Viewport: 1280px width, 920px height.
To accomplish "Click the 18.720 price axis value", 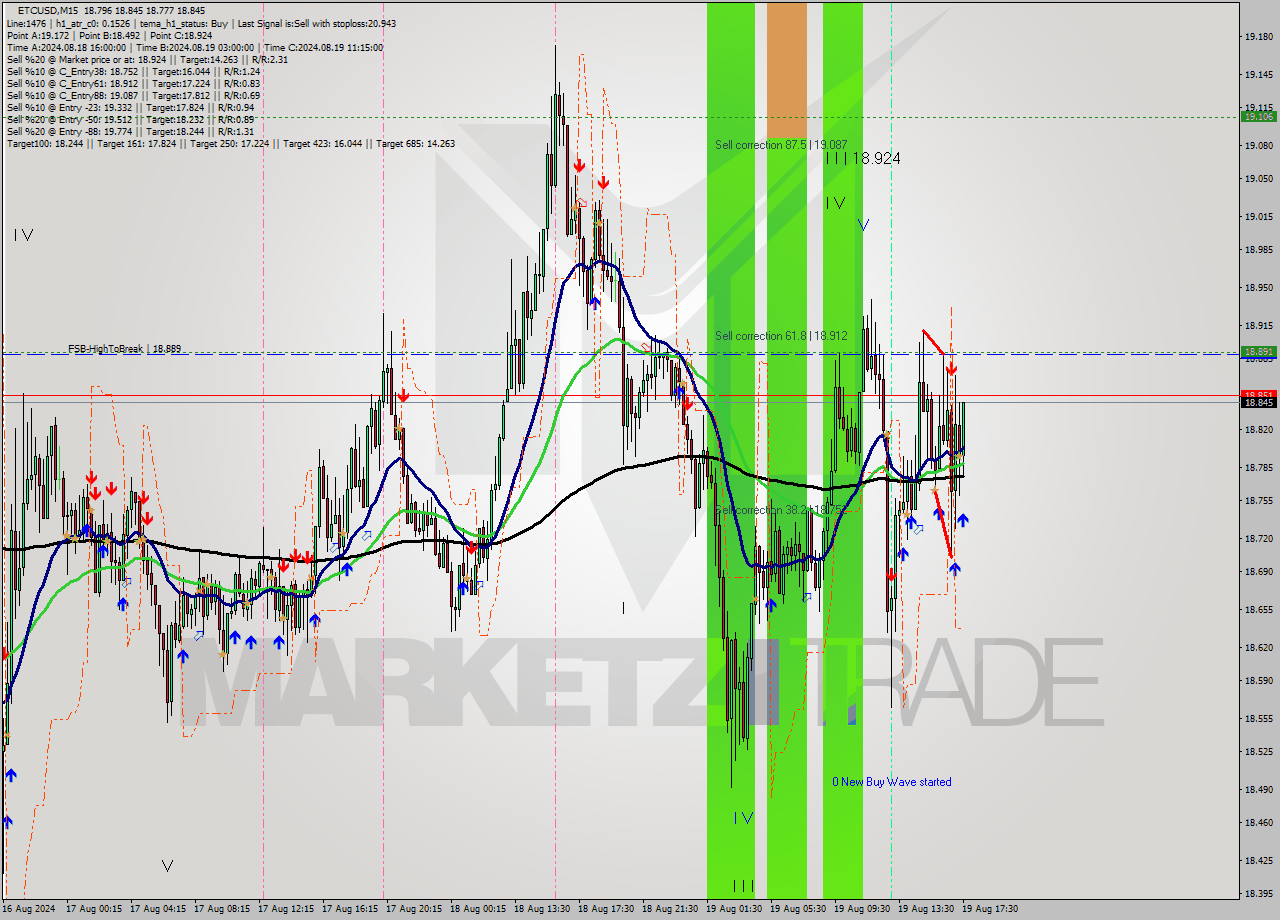I will 1257,538.
